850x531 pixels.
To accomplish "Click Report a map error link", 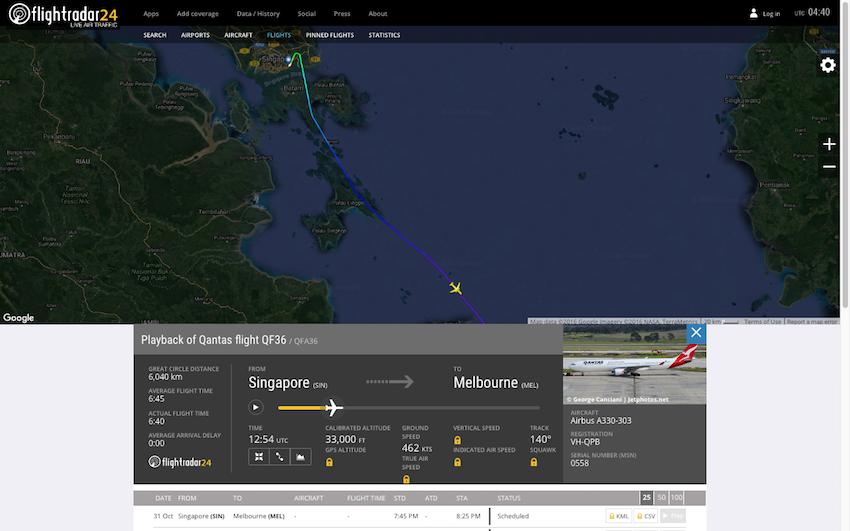I will pos(812,321).
